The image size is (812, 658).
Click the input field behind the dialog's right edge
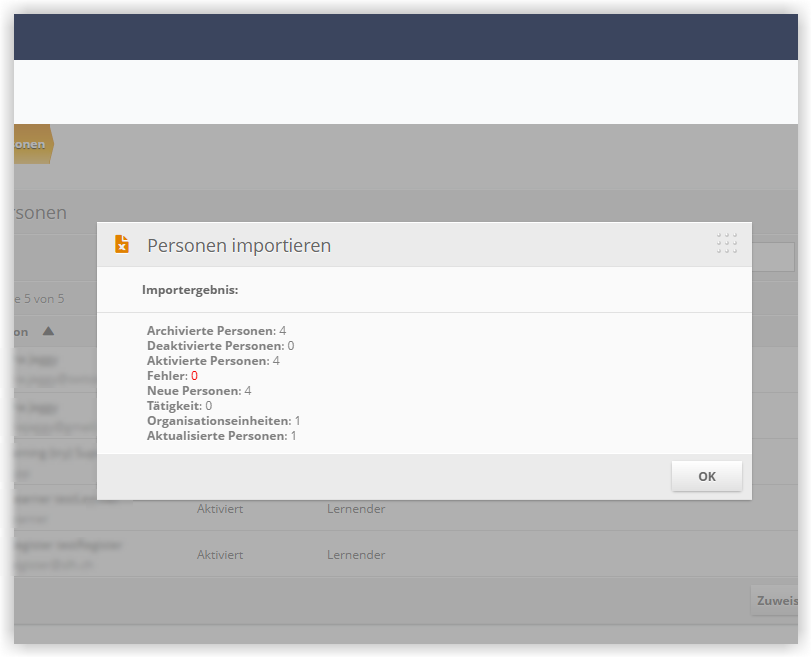pyautogui.click(x=773, y=257)
